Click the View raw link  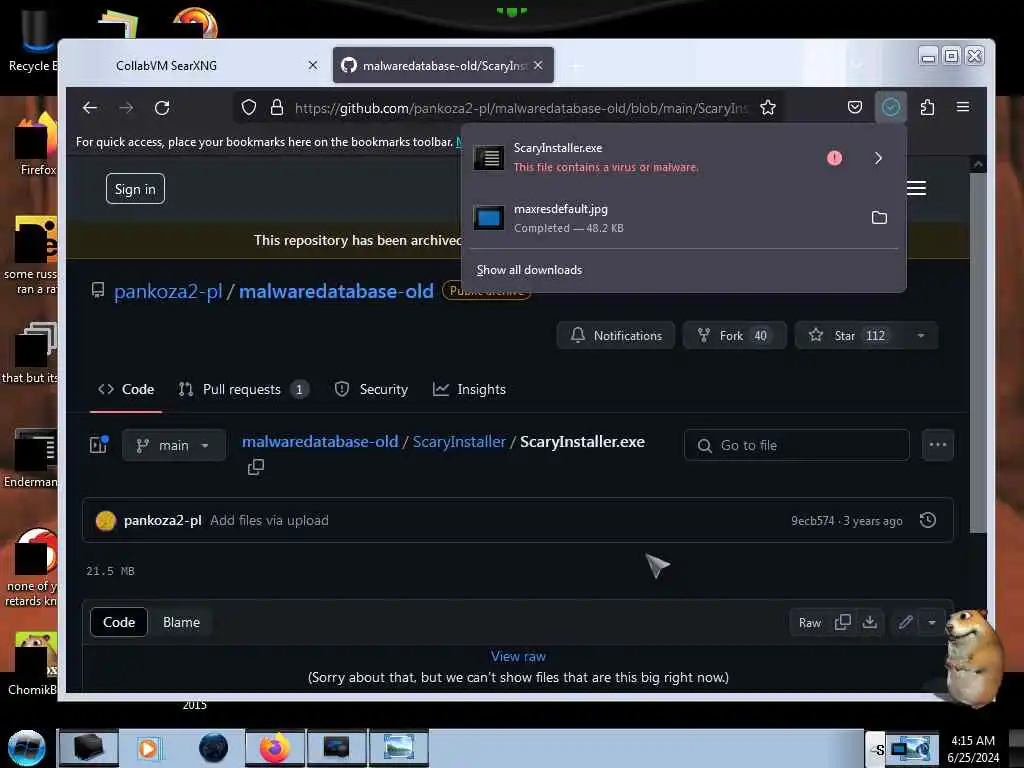519,657
